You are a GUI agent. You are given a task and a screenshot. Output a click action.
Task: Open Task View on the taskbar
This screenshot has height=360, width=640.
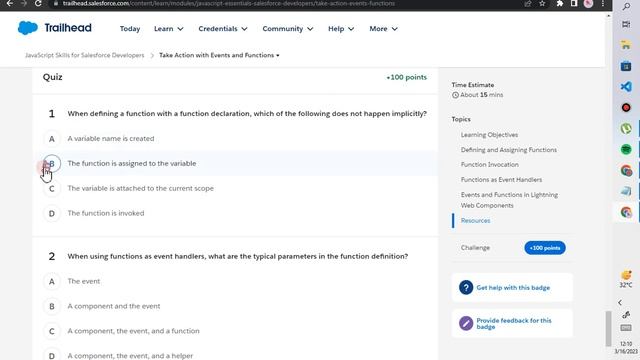pos(626,24)
